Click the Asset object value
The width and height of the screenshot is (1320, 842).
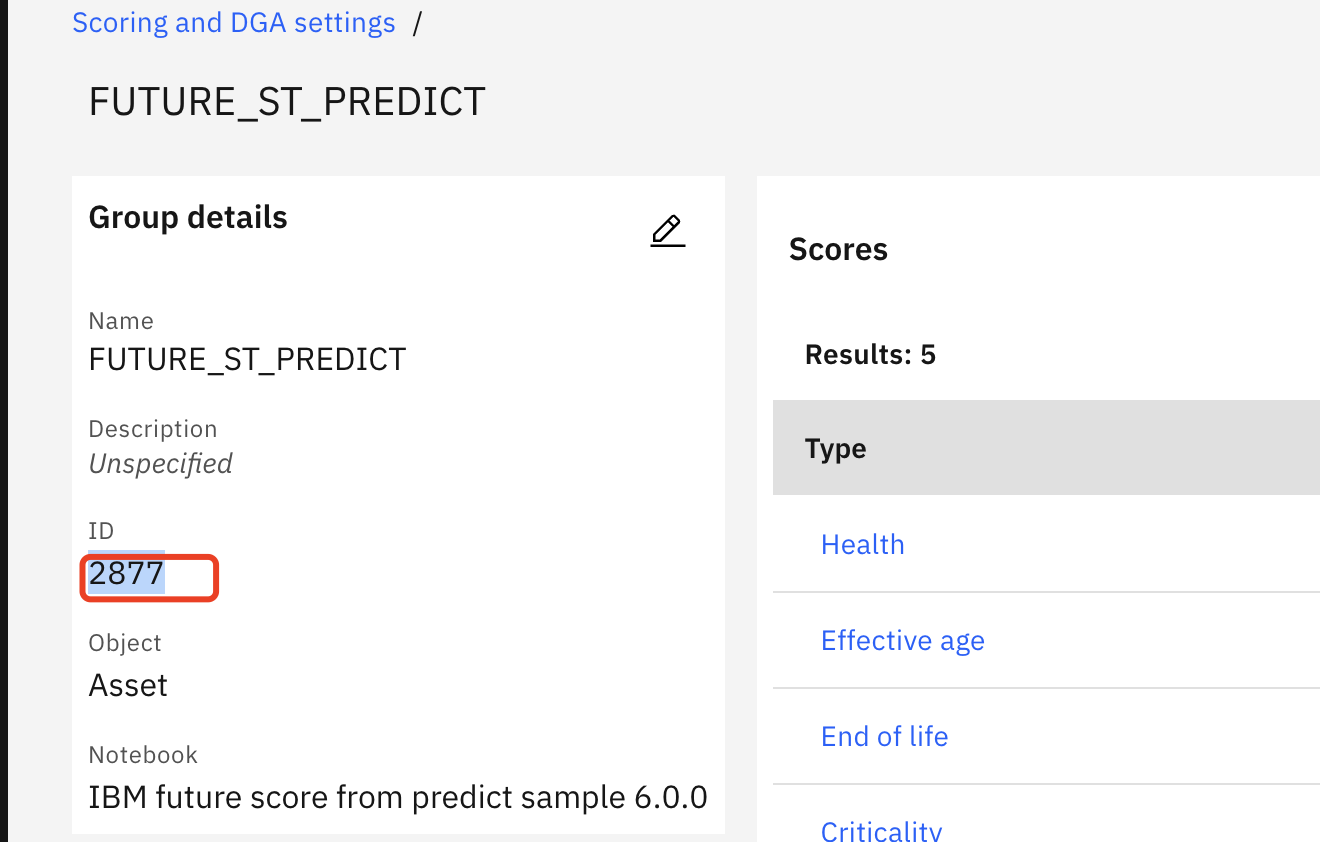coord(128,685)
